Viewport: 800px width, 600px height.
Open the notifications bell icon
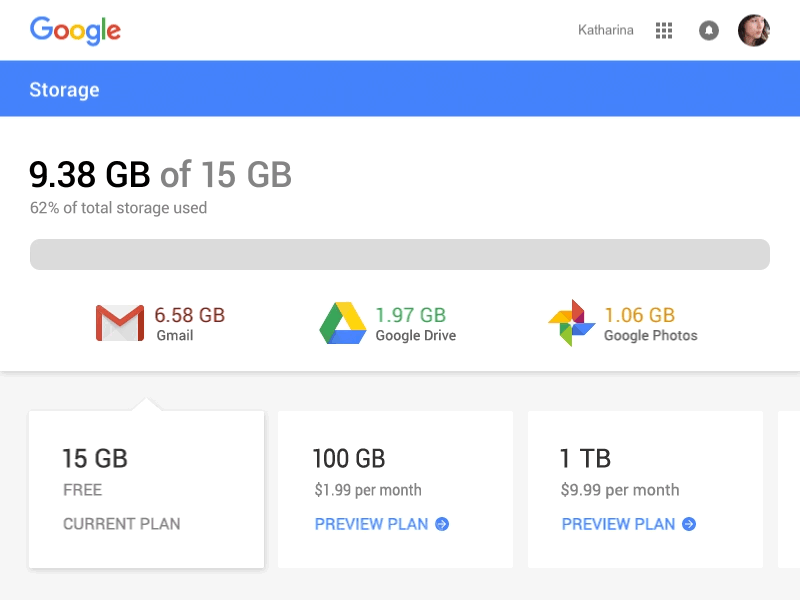709,30
